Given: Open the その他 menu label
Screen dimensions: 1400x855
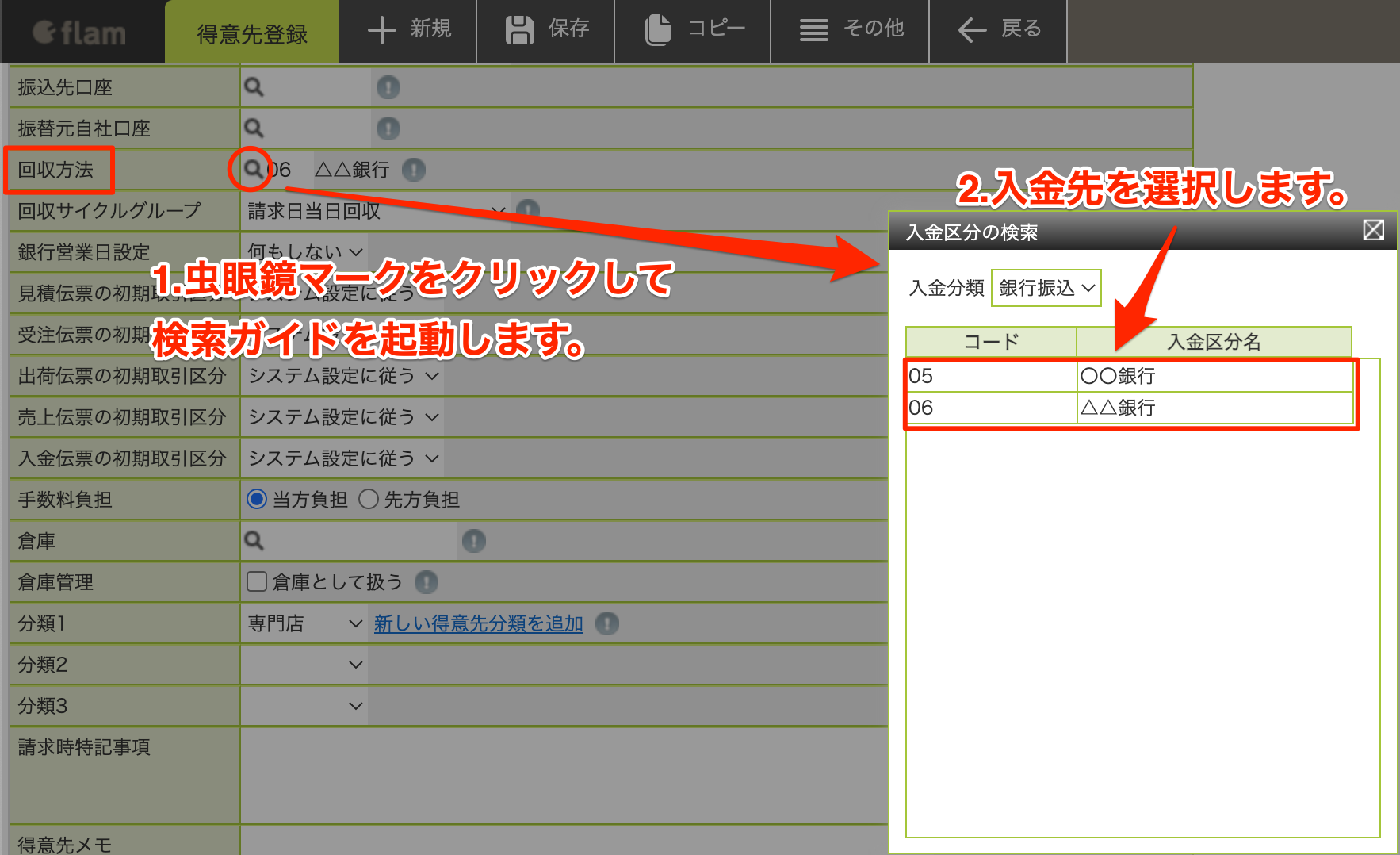Looking at the screenshot, I should pyautogui.click(x=874, y=29).
